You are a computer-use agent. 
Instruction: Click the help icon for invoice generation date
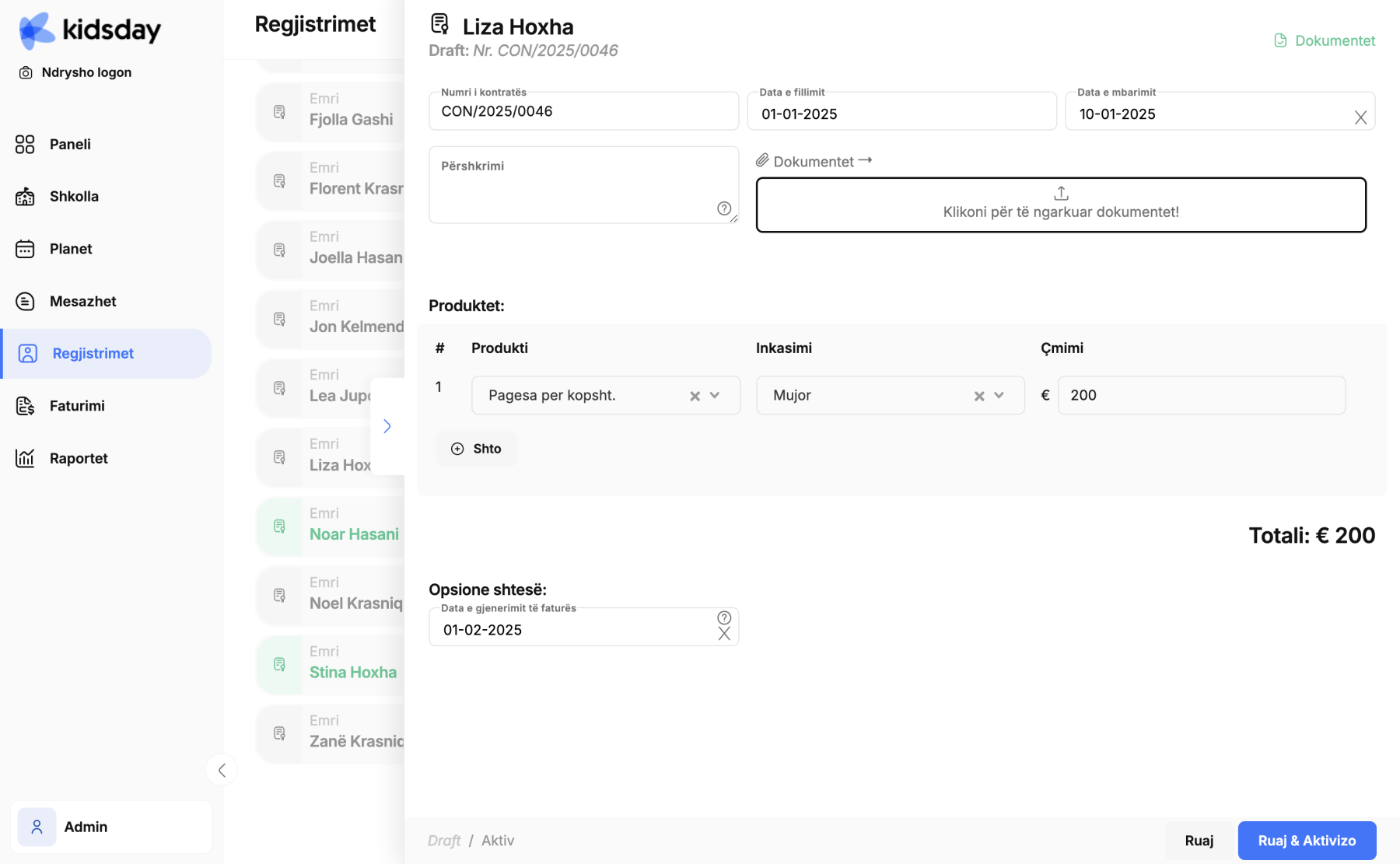pyautogui.click(x=724, y=617)
